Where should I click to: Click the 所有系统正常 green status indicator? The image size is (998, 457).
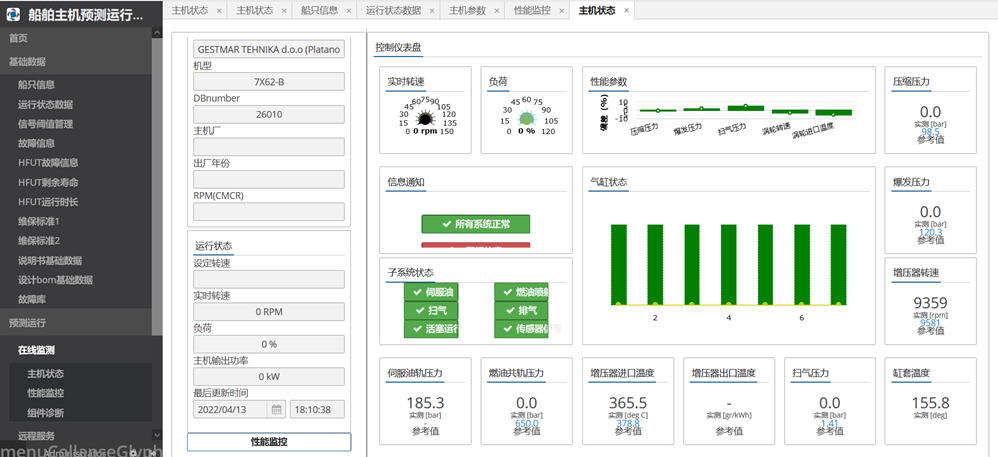(x=476, y=224)
